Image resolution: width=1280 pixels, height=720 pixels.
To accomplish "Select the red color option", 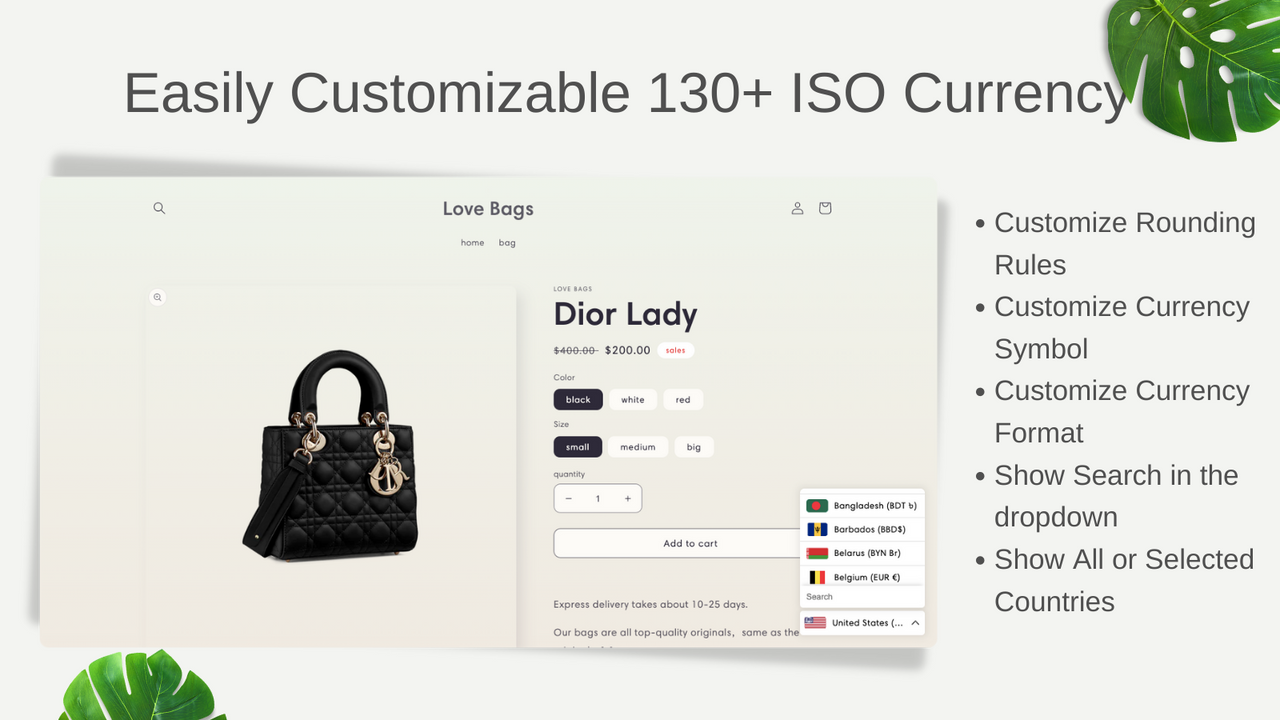I will click(x=683, y=399).
